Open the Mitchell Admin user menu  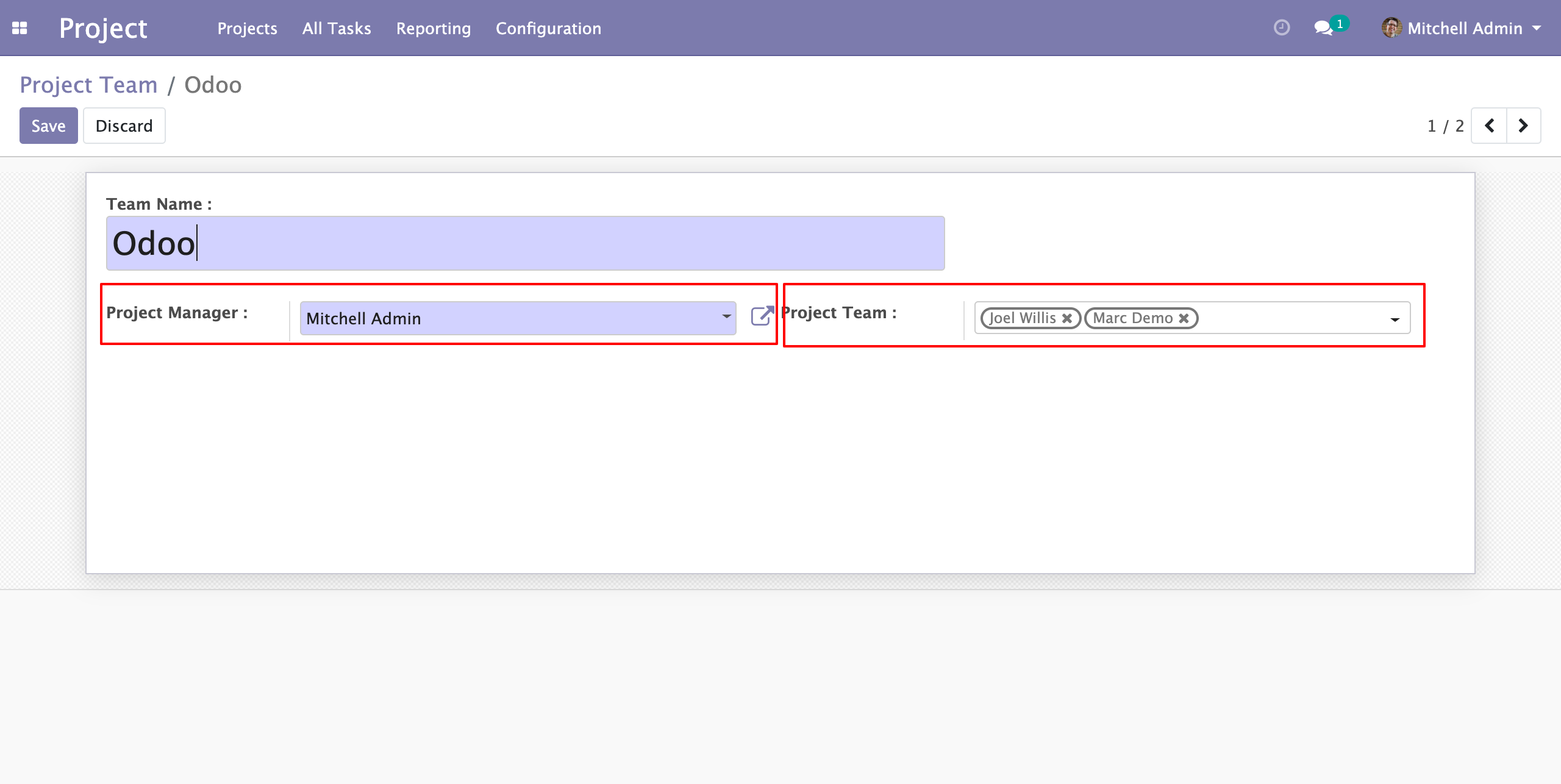tap(1462, 28)
